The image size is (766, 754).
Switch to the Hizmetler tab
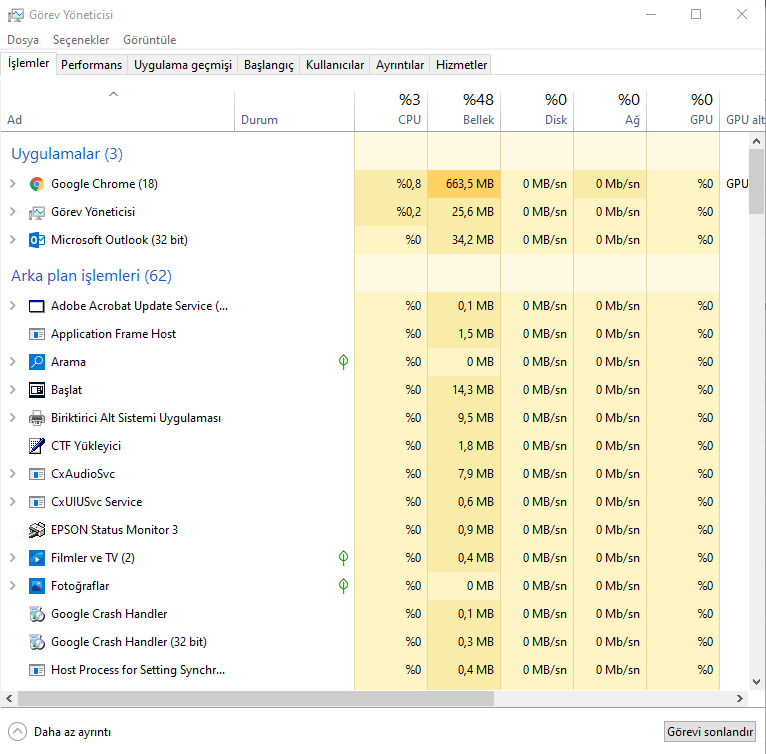click(461, 65)
